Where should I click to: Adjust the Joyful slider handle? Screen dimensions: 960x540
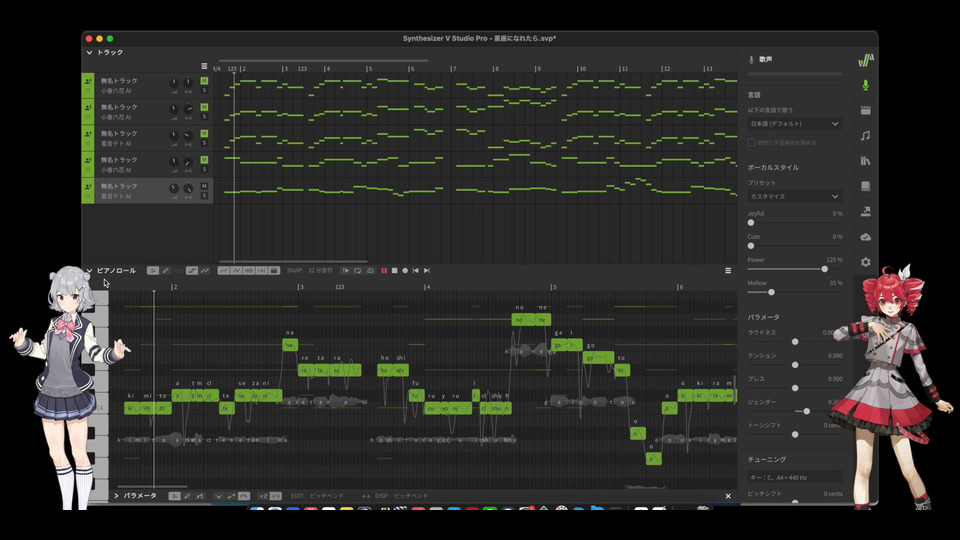coord(751,223)
